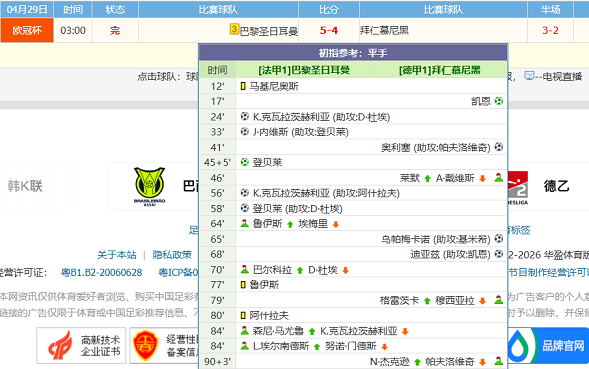
Task: Click substitution person icon in 46' row
Action: (499, 177)
